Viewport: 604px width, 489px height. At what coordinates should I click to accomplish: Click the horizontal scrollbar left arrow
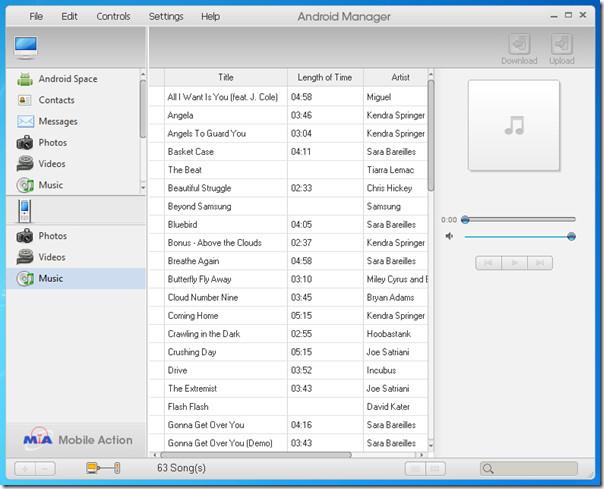[154, 455]
